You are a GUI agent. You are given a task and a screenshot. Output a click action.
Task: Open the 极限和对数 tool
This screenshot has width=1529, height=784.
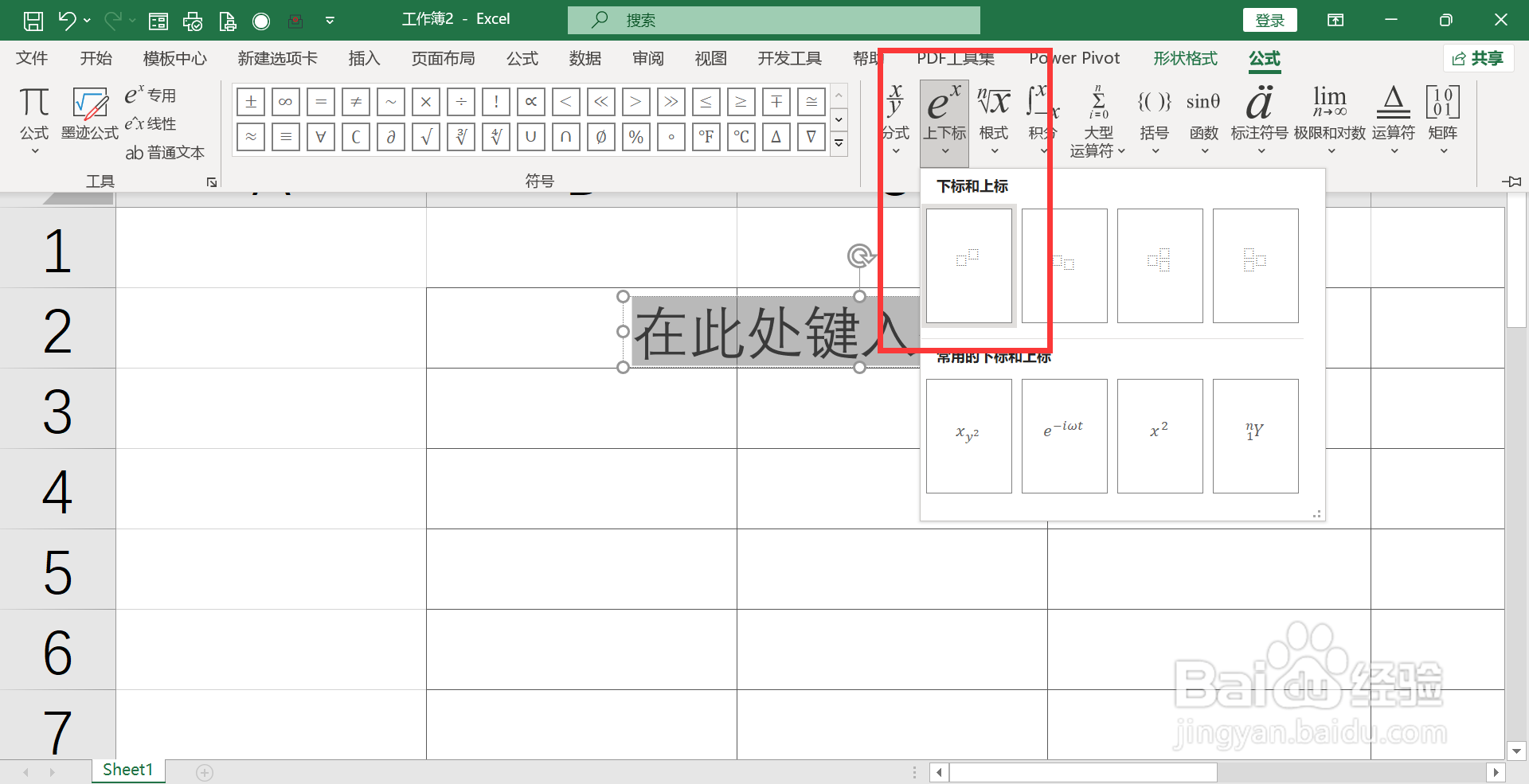coord(1328,119)
